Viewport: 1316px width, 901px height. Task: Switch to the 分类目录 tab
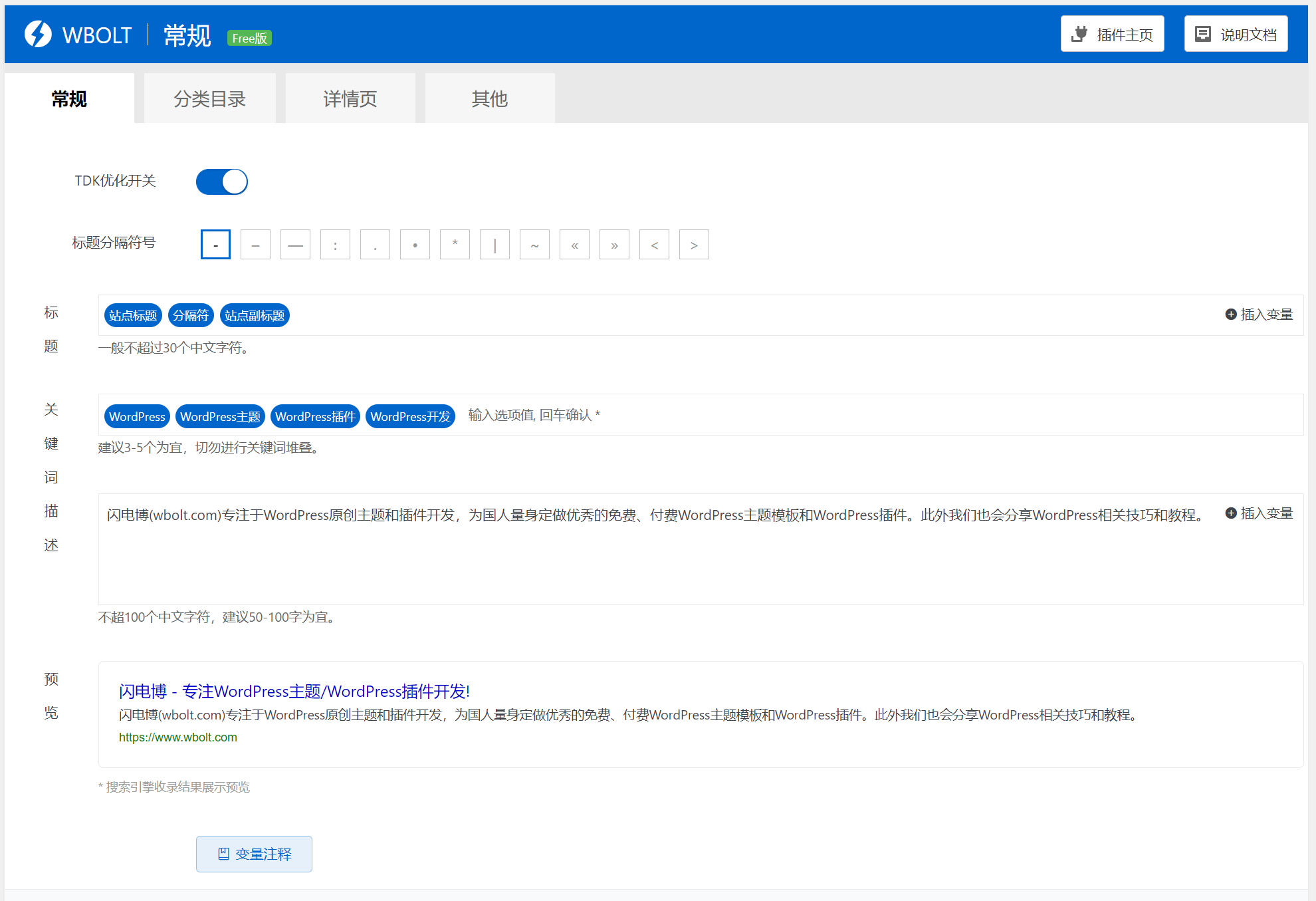pyautogui.click(x=209, y=98)
